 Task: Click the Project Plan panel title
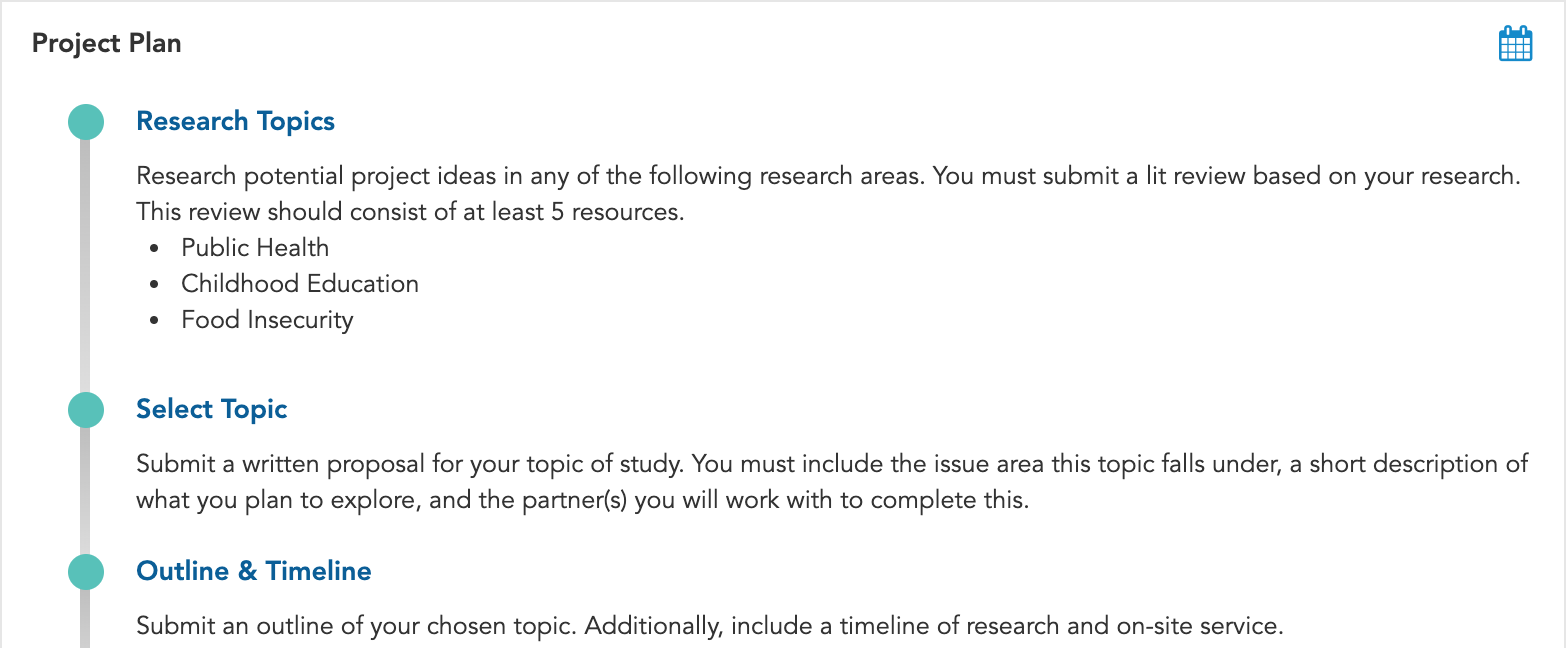[107, 44]
